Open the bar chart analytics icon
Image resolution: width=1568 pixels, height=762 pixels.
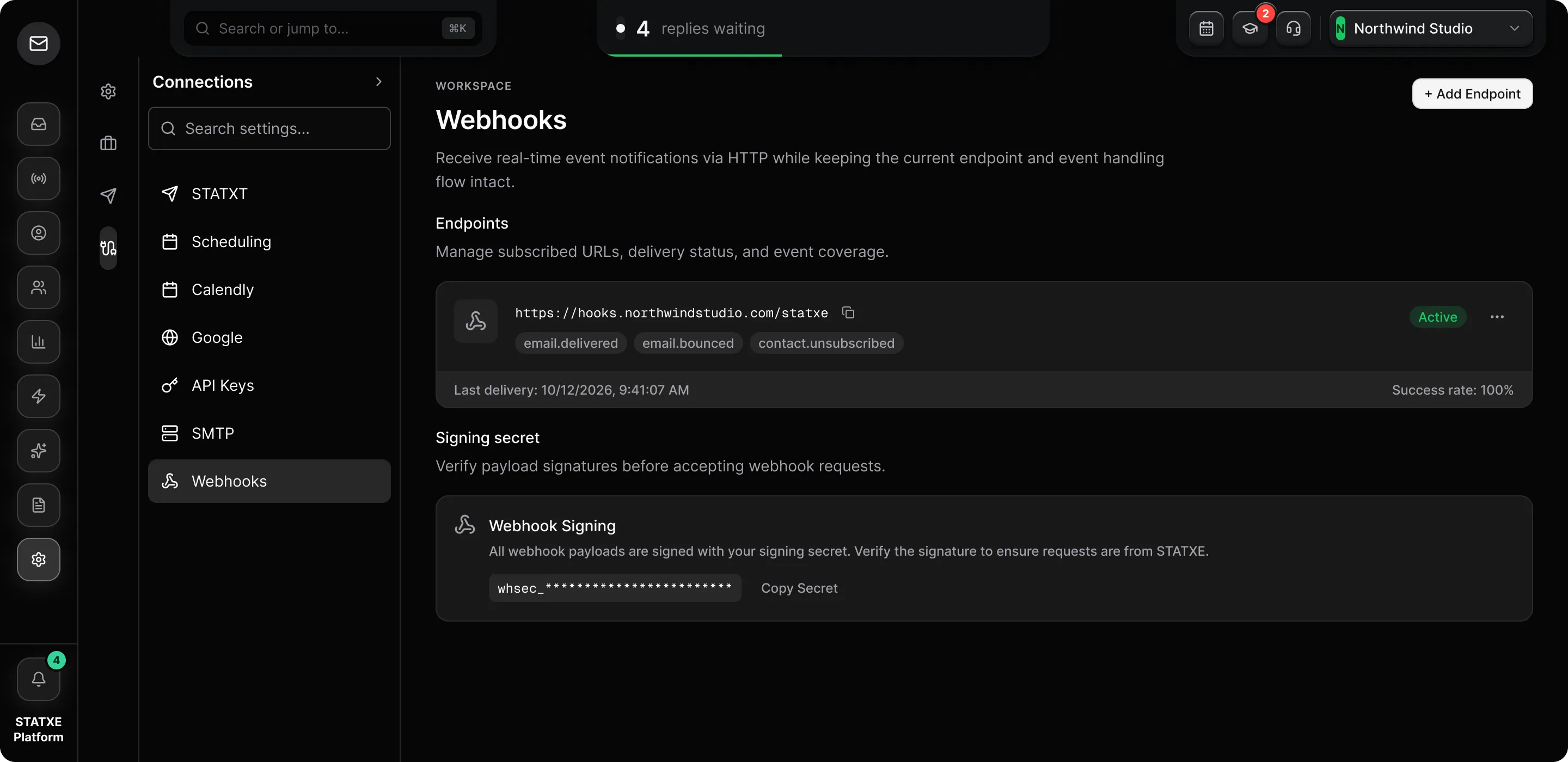pyautogui.click(x=38, y=342)
